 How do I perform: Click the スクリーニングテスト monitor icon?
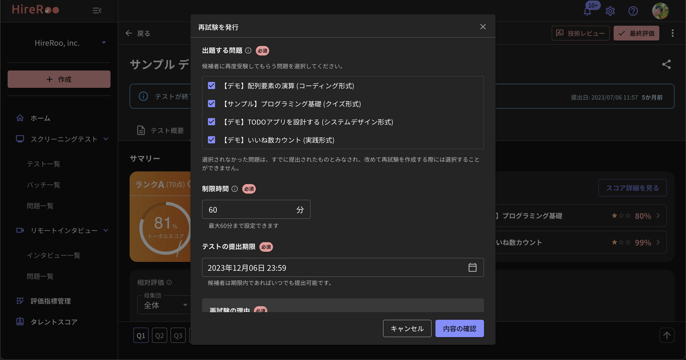click(x=20, y=139)
